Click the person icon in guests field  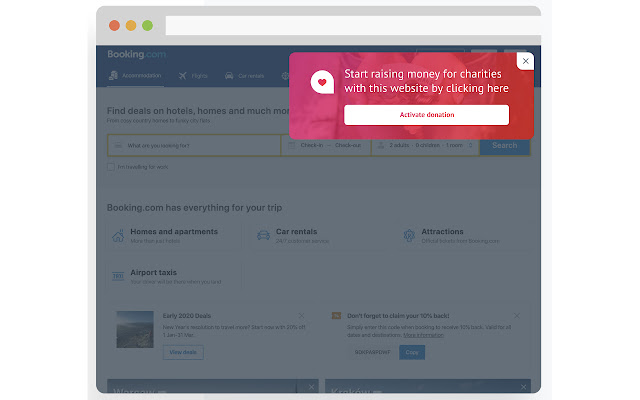tap(381, 145)
